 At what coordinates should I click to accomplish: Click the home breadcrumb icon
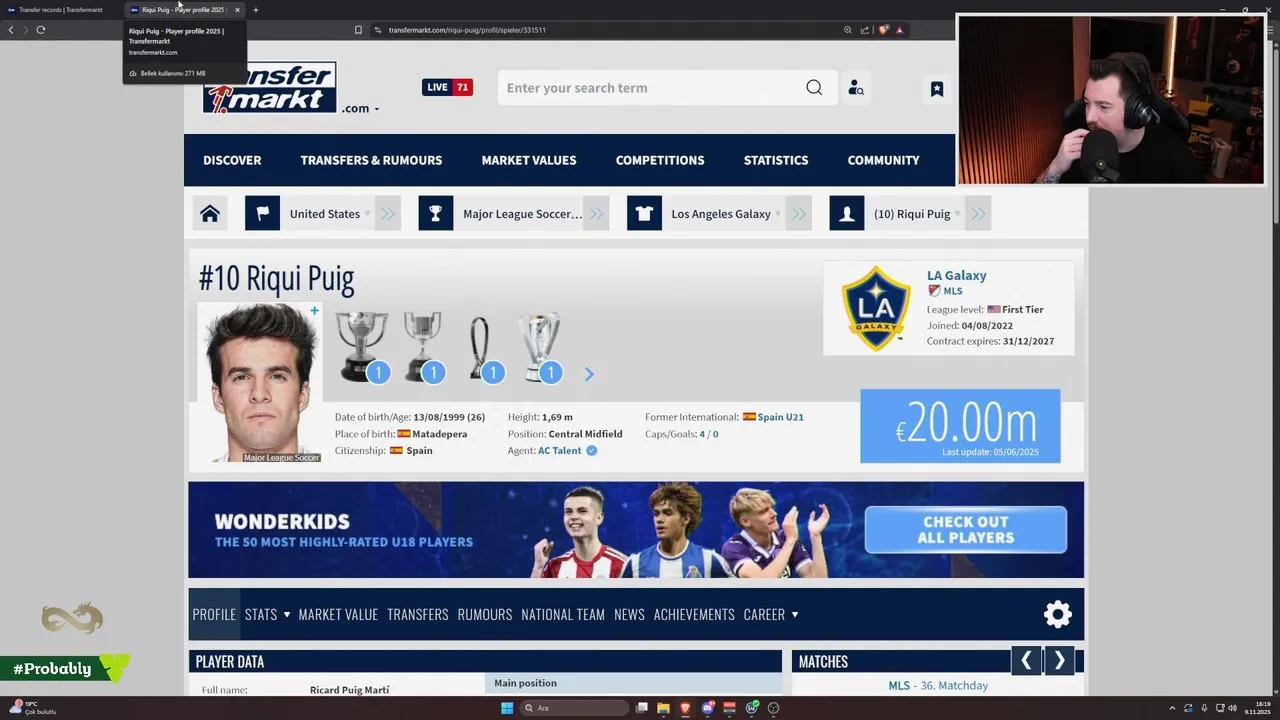210,213
